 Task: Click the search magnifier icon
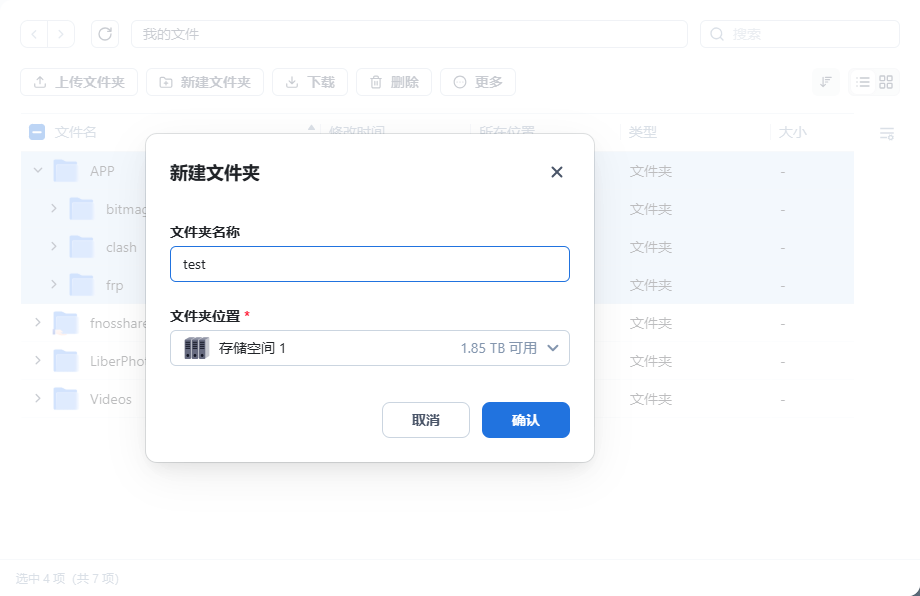pos(717,34)
